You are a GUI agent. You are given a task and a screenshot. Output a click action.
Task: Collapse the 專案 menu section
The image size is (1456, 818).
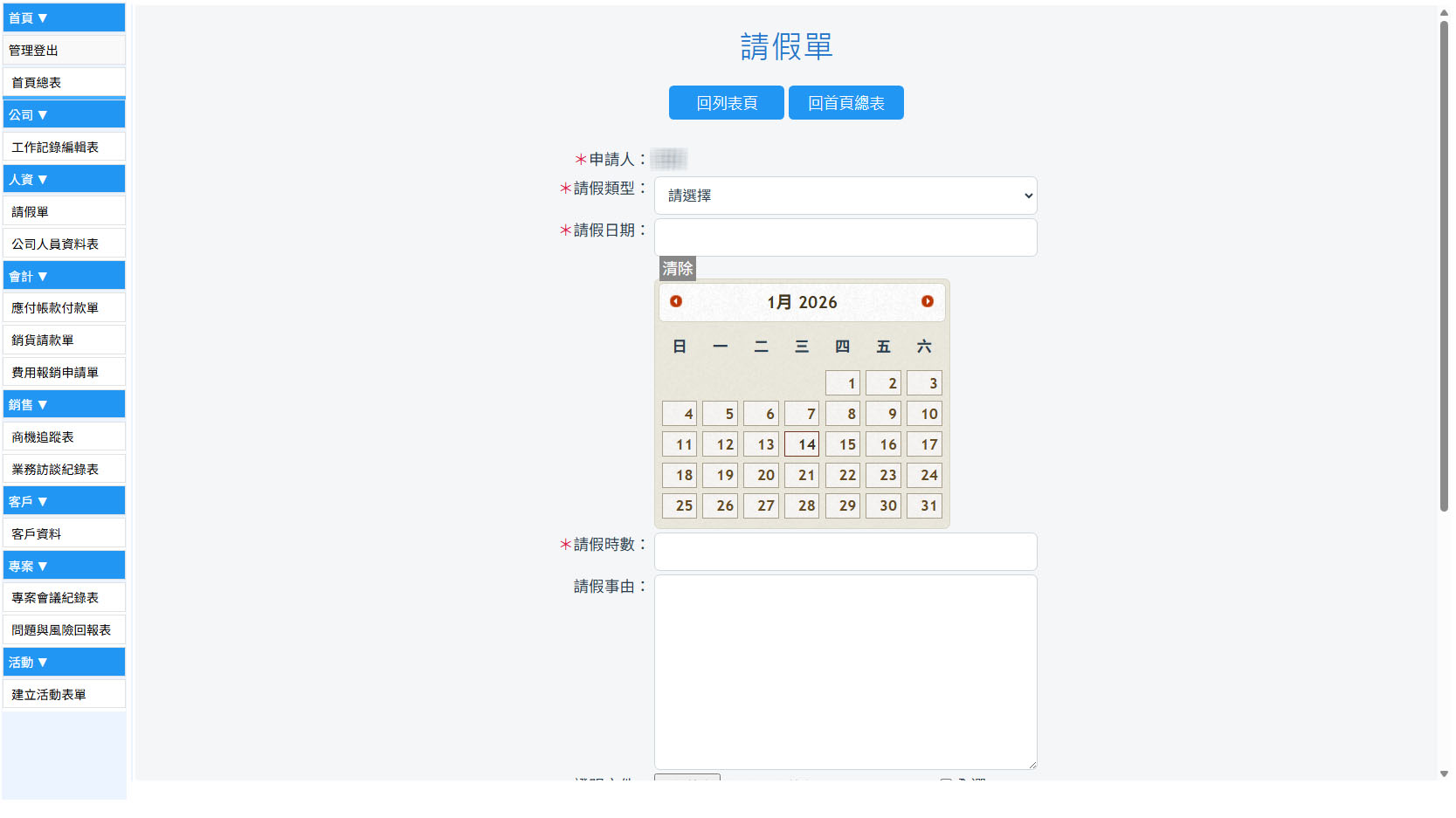click(64, 566)
